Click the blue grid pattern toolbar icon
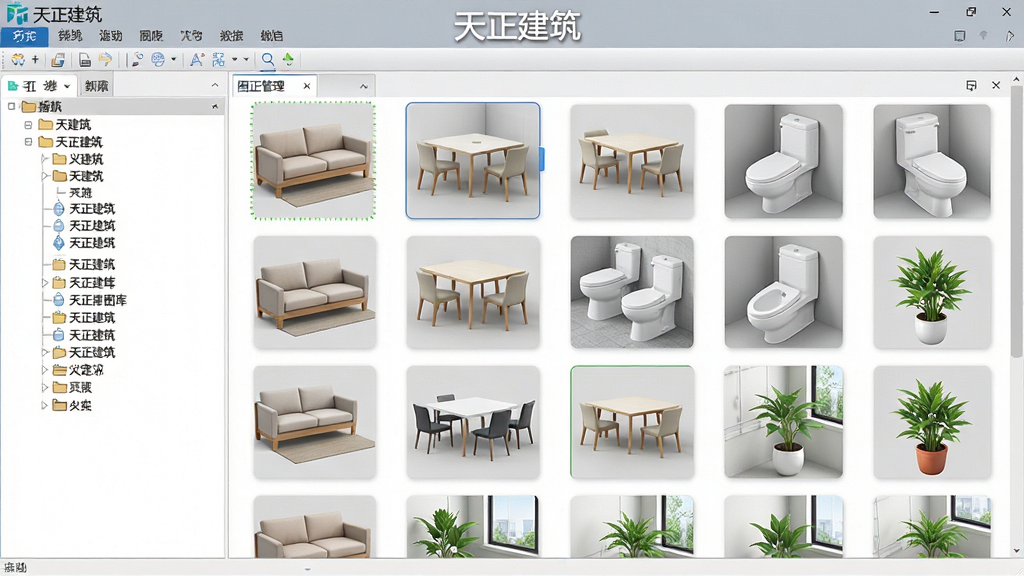This screenshot has height=576, width=1024. tap(218, 60)
